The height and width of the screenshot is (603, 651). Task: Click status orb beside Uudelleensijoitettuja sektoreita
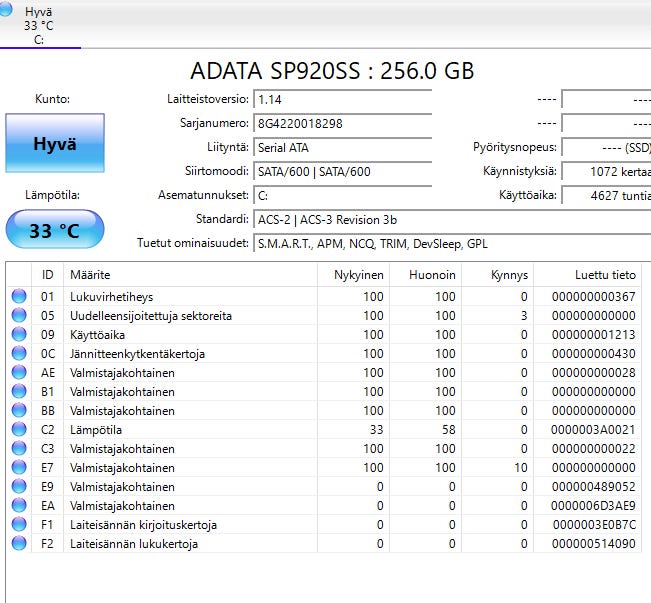19,316
